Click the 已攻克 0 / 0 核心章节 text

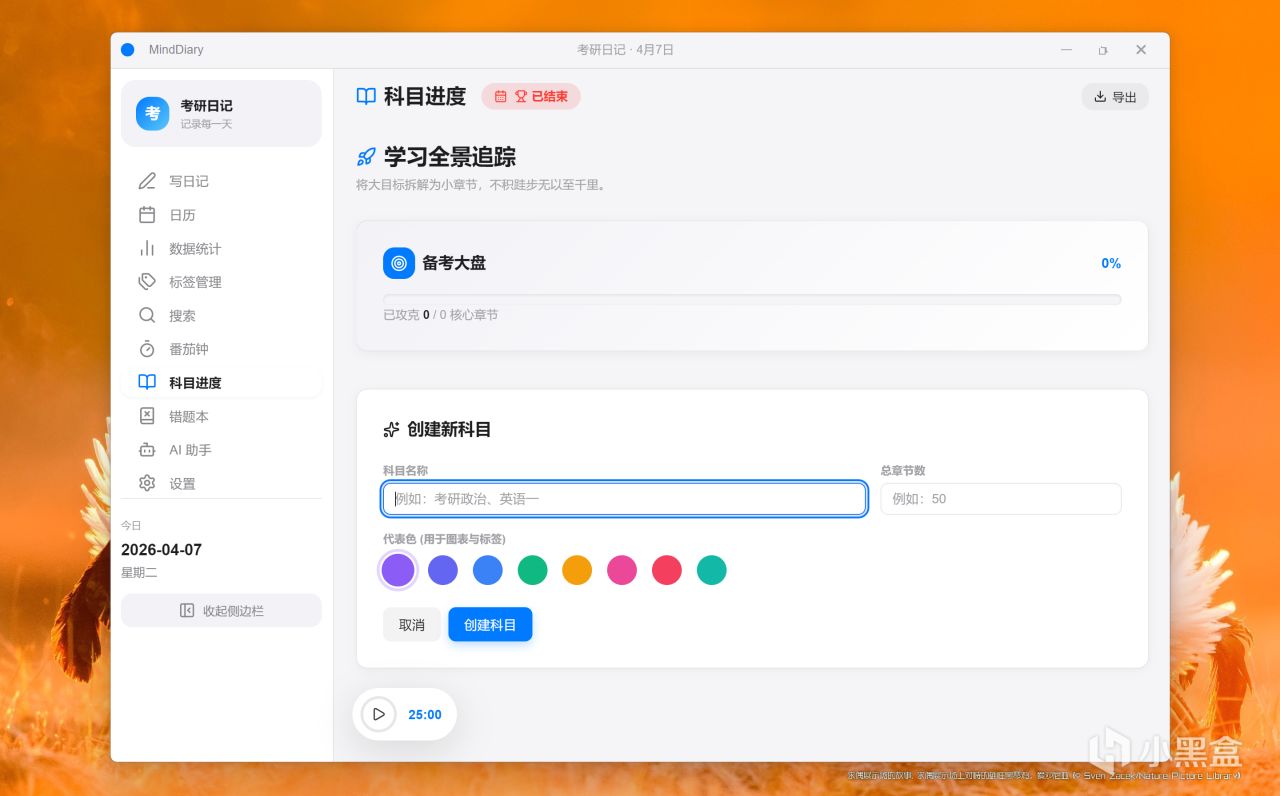(440, 315)
